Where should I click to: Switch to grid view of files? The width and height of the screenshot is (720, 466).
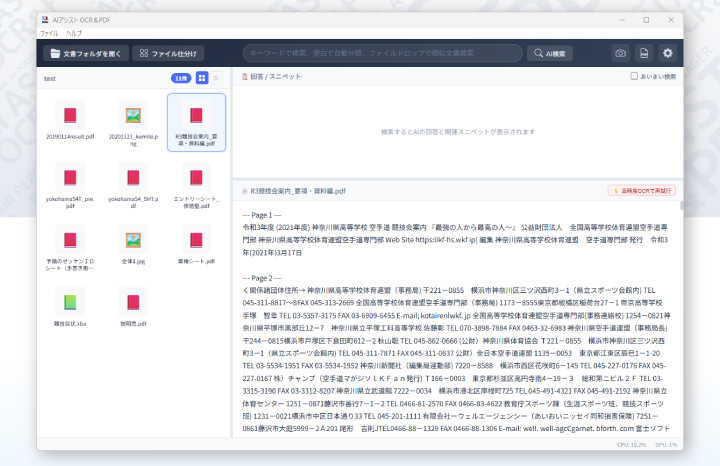tap(202, 78)
